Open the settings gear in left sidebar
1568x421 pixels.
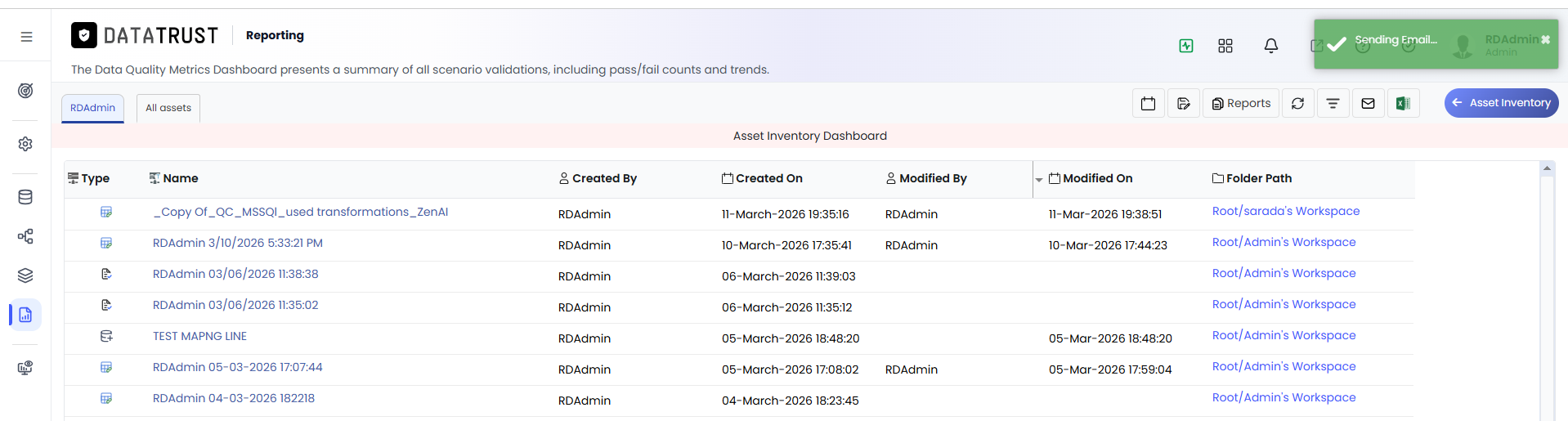pyautogui.click(x=25, y=144)
